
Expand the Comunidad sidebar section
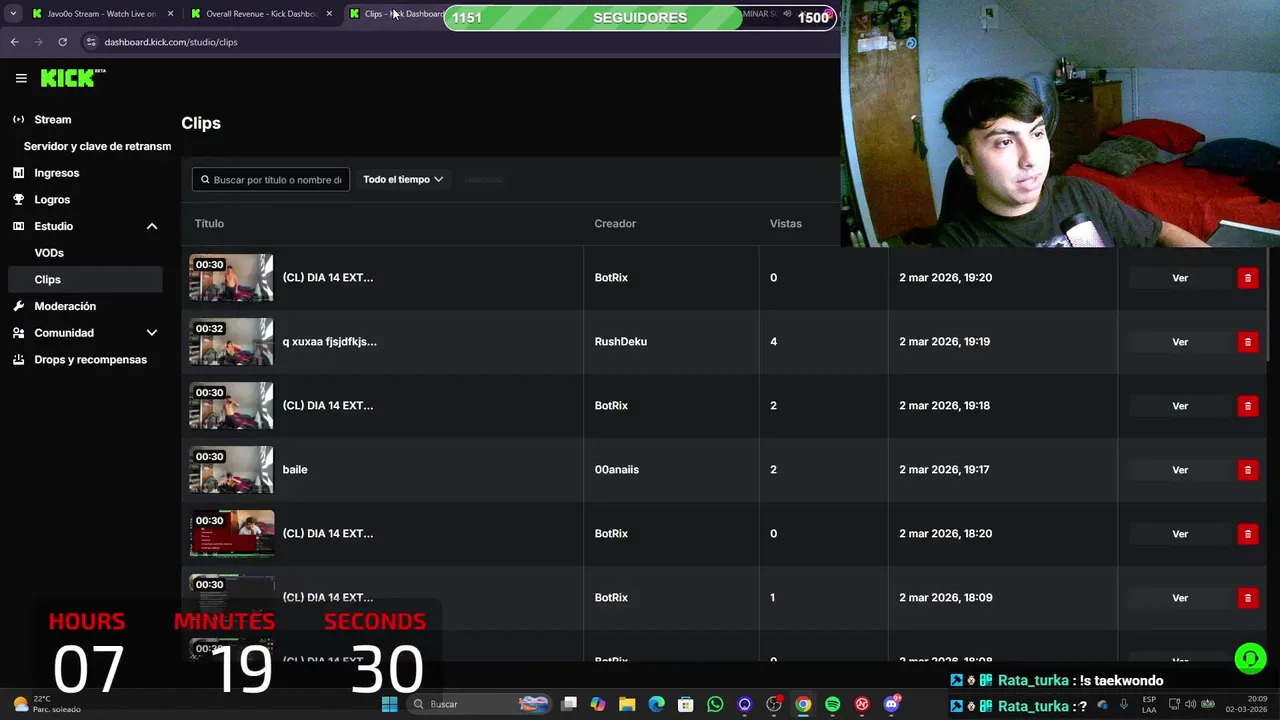click(x=152, y=333)
